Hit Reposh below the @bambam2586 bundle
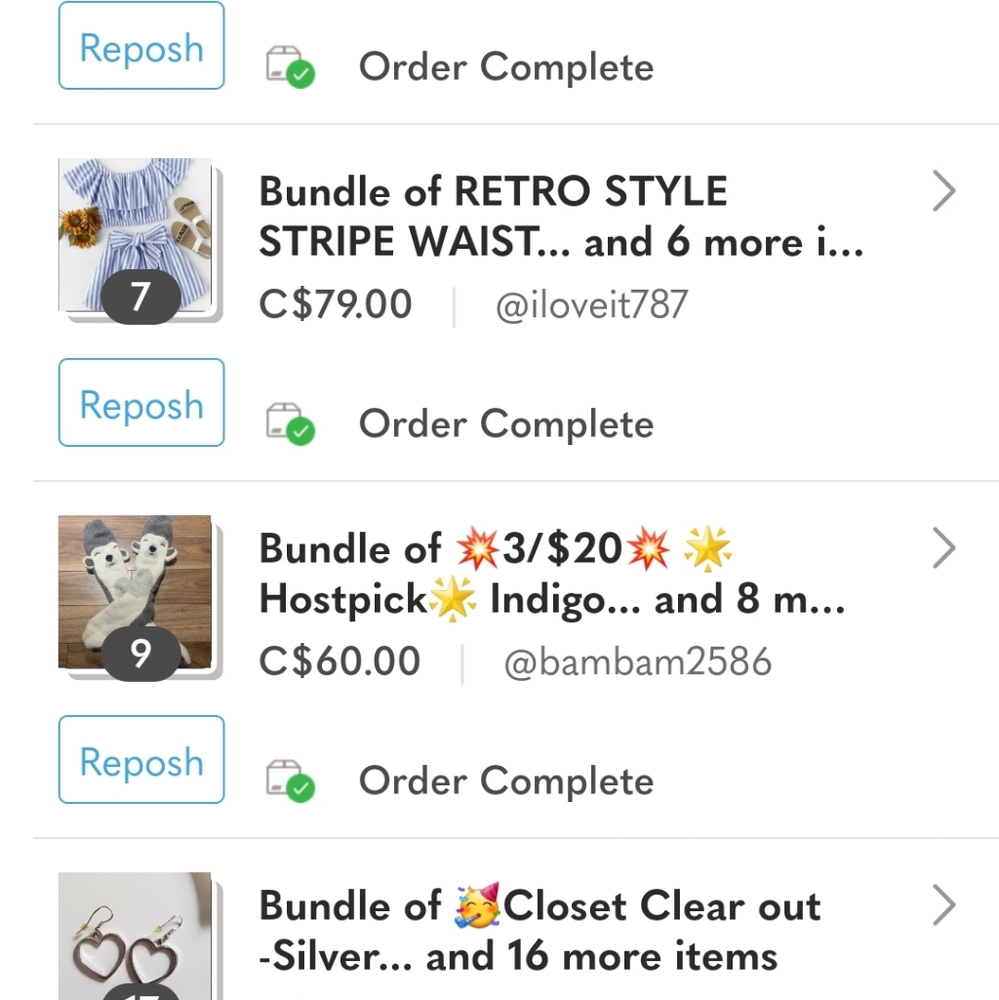 pyautogui.click(x=141, y=760)
